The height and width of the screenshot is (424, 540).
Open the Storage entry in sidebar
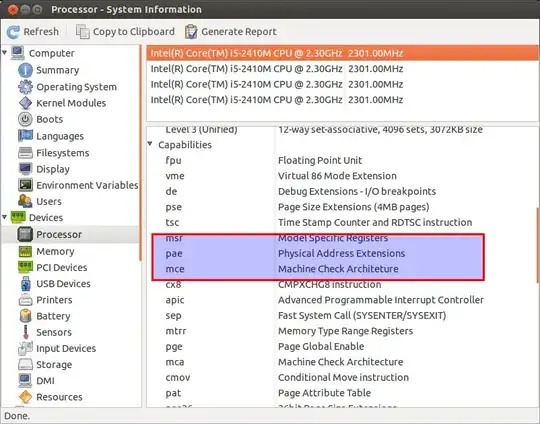coord(54,364)
